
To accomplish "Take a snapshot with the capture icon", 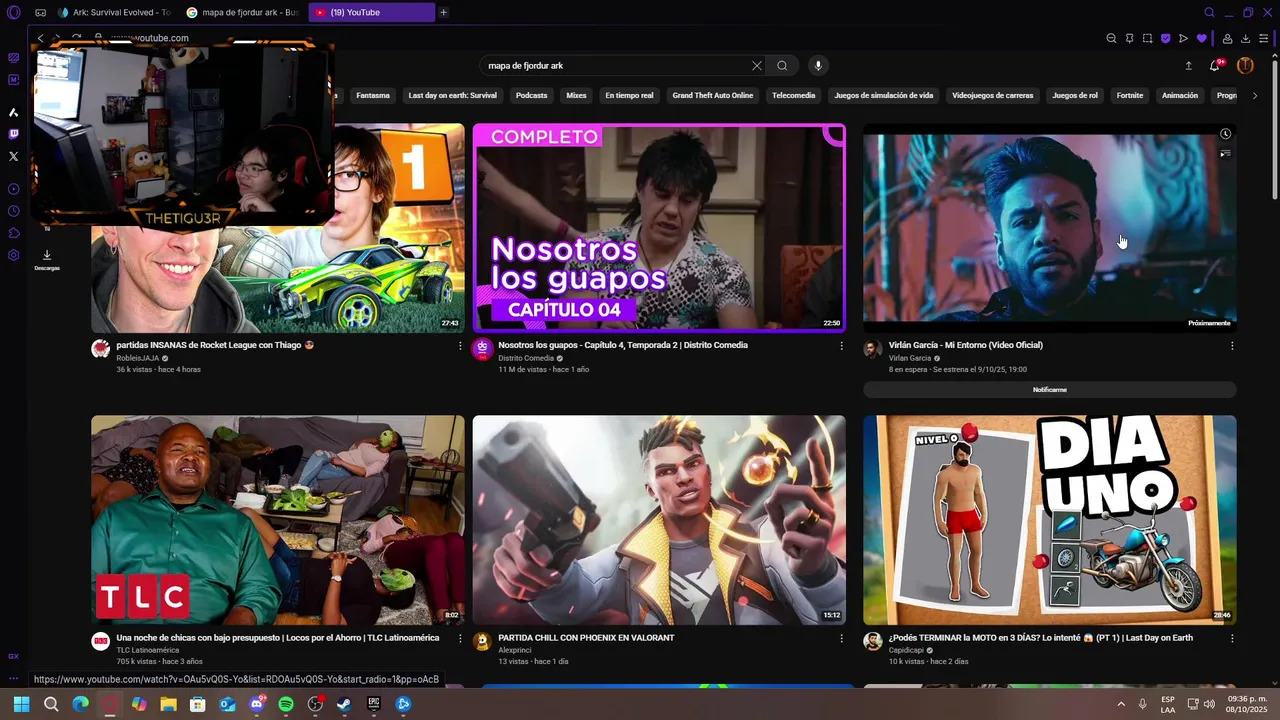I will click(x=1147, y=38).
